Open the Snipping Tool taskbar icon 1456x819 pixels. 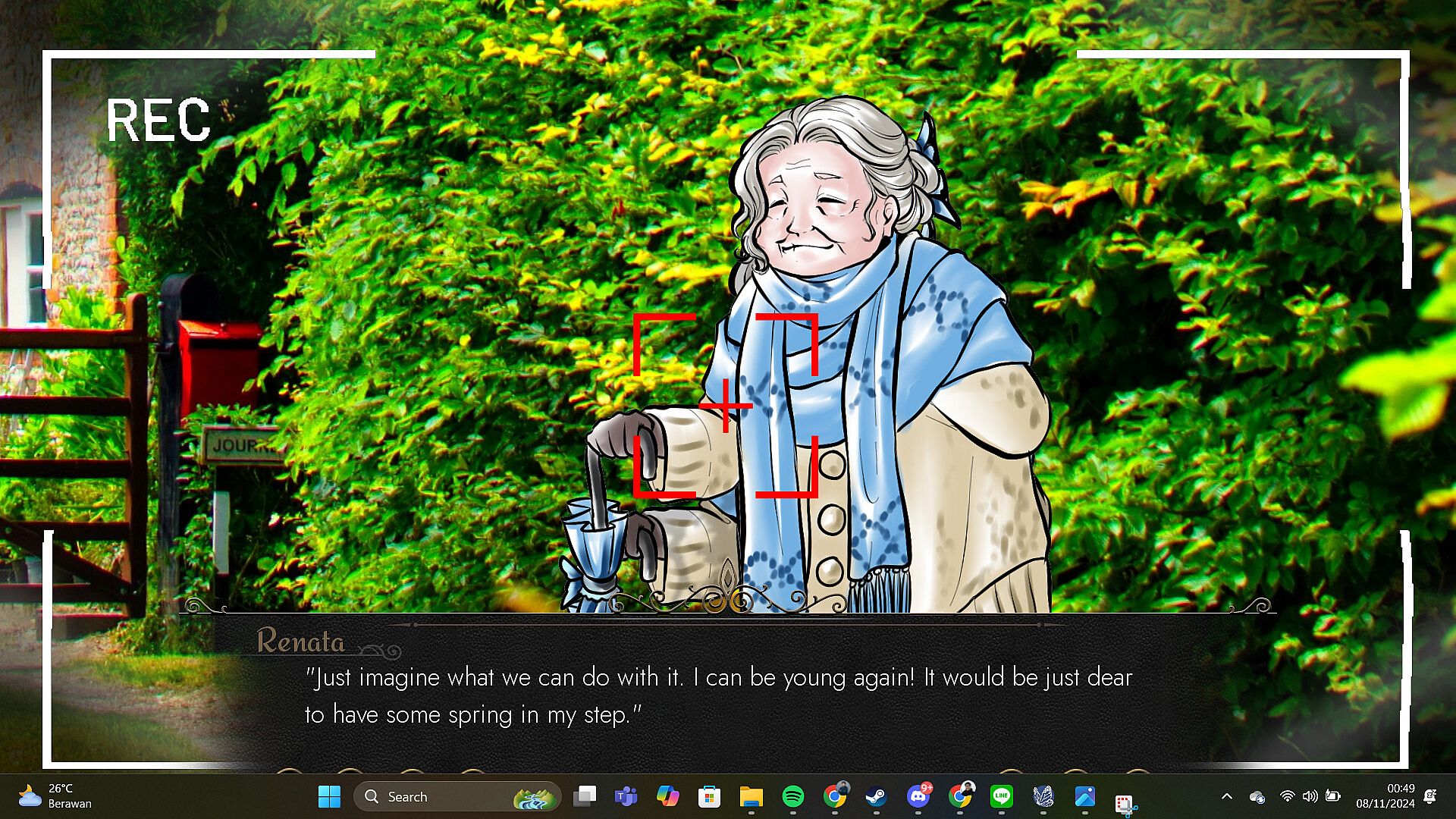pyautogui.click(x=1125, y=802)
